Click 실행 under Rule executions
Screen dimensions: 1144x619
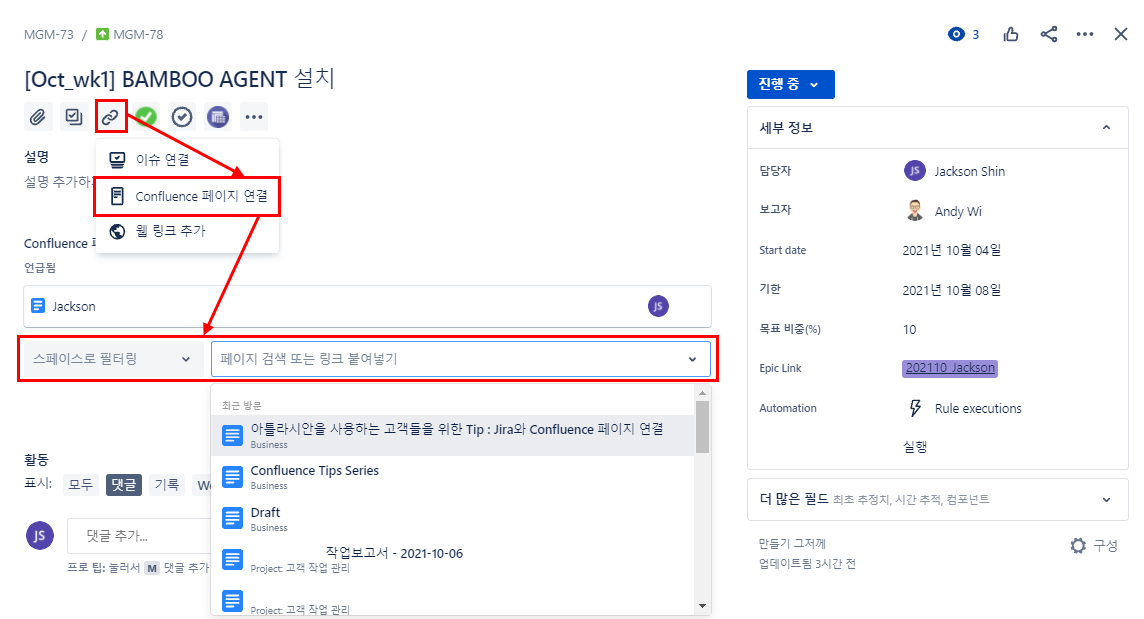coord(915,447)
